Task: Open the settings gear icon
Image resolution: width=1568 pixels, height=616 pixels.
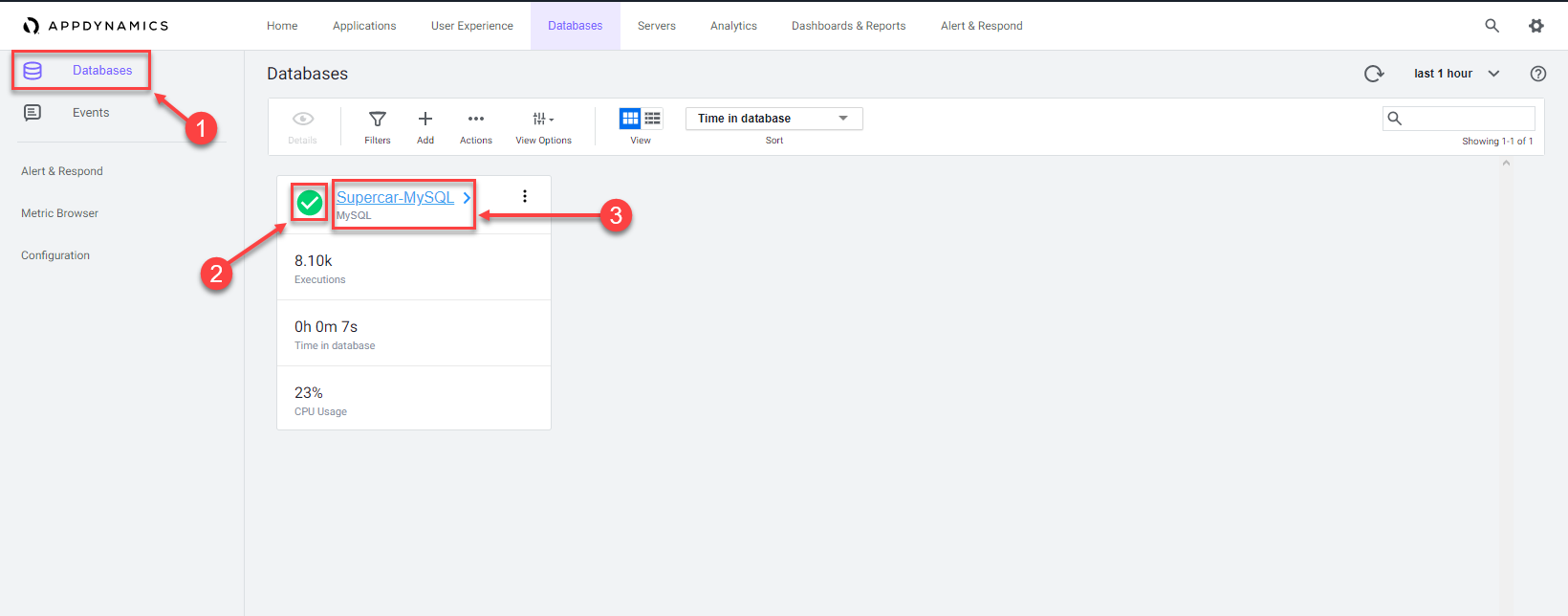Action: pyautogui.click(x=1536, y=26)
